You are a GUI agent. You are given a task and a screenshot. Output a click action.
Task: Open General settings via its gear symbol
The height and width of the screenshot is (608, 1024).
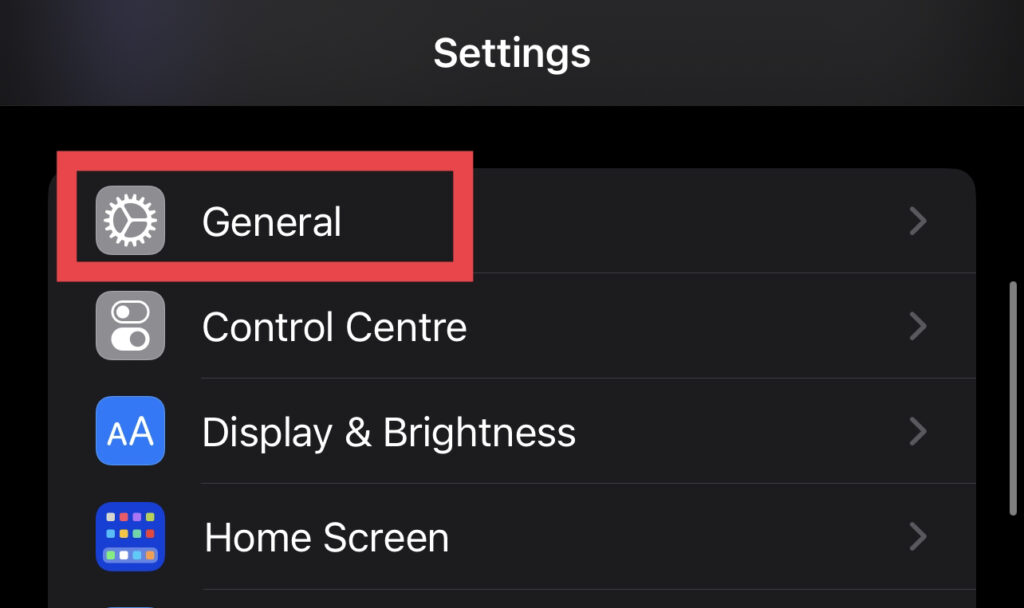131,221
